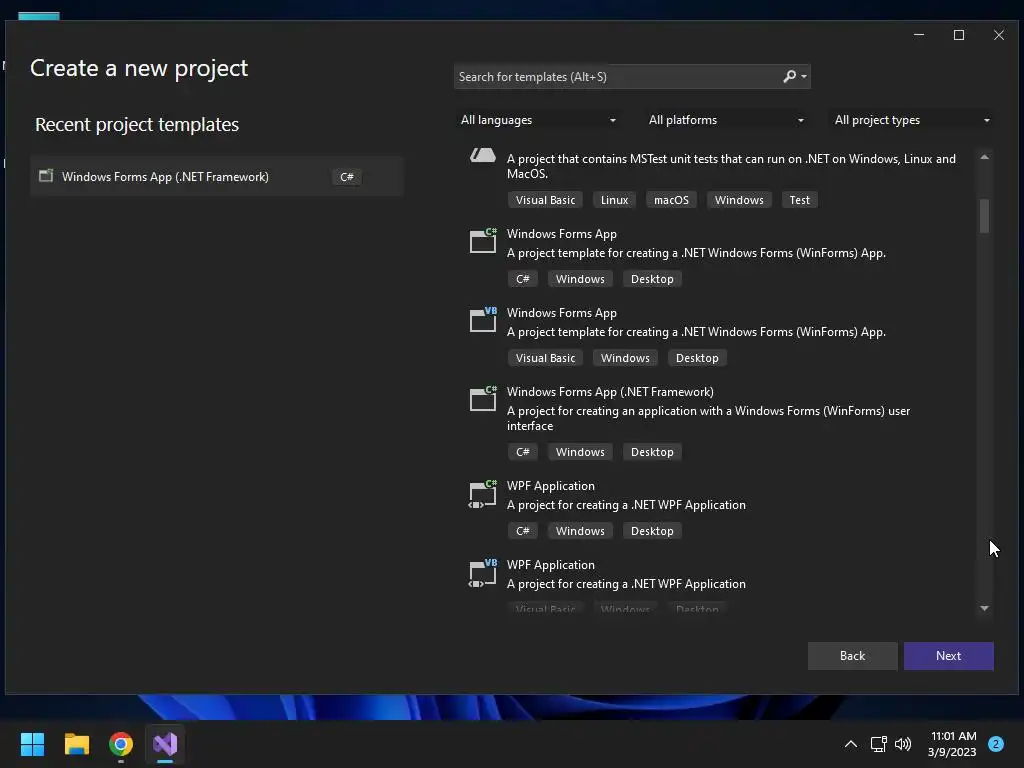Close the Create a new project window
Image resolution: width=1024 pixels, height=768 pixels.
pyautogui.click(x=999, y=35)
